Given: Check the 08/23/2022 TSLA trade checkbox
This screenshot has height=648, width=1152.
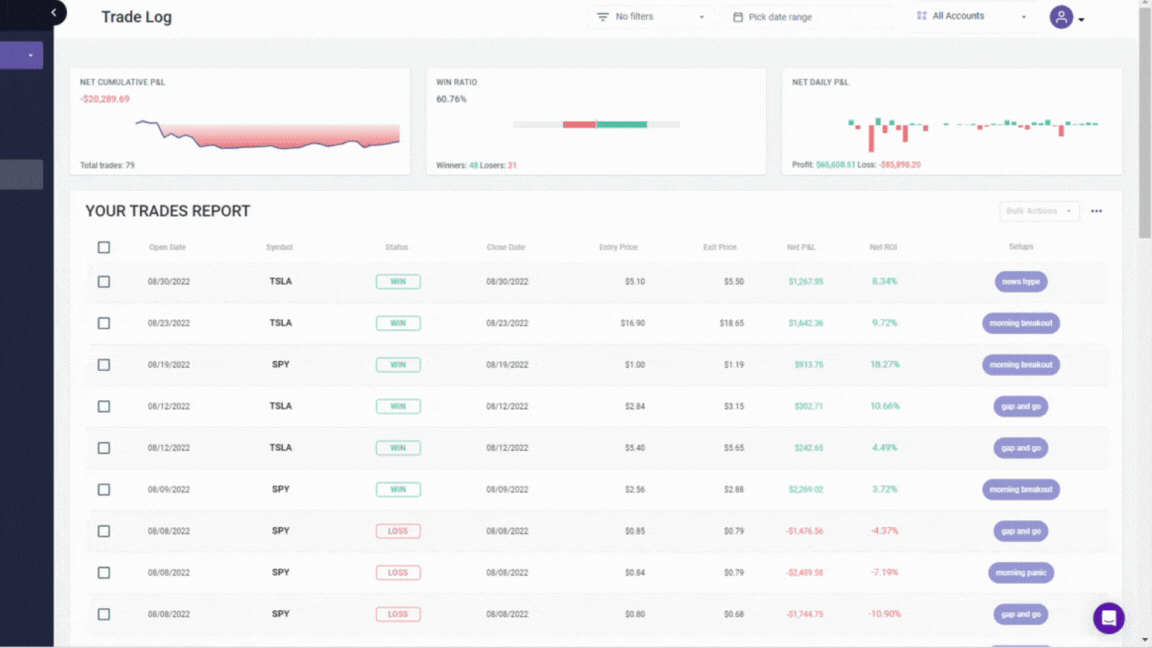Looking at the screenshot, I should [104, 323].
